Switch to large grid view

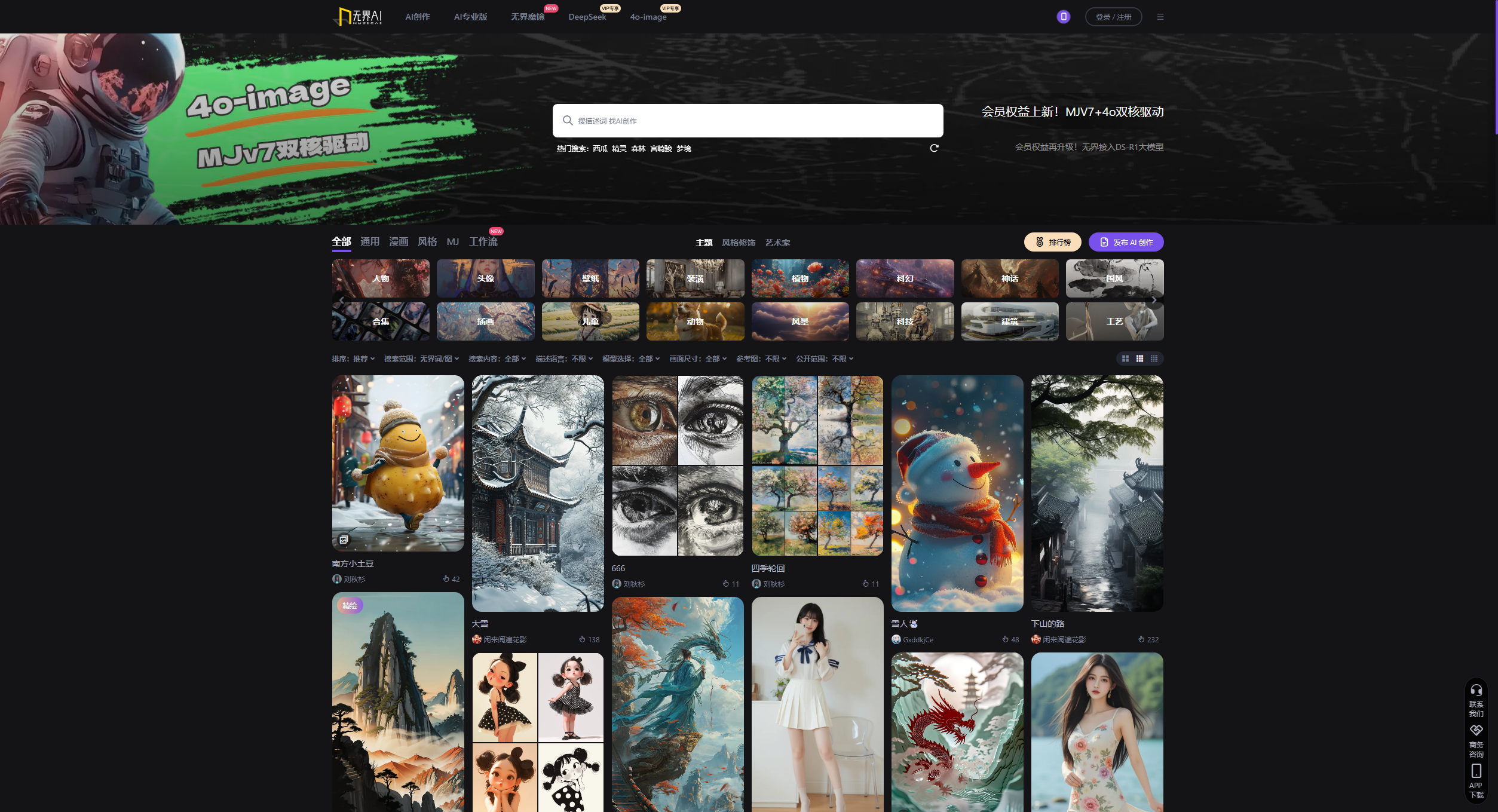click(x=1125, y=358)
